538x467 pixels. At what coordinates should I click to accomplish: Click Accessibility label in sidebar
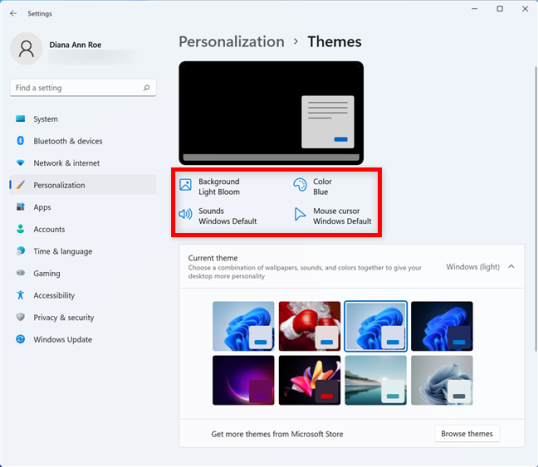coord(54,295)
